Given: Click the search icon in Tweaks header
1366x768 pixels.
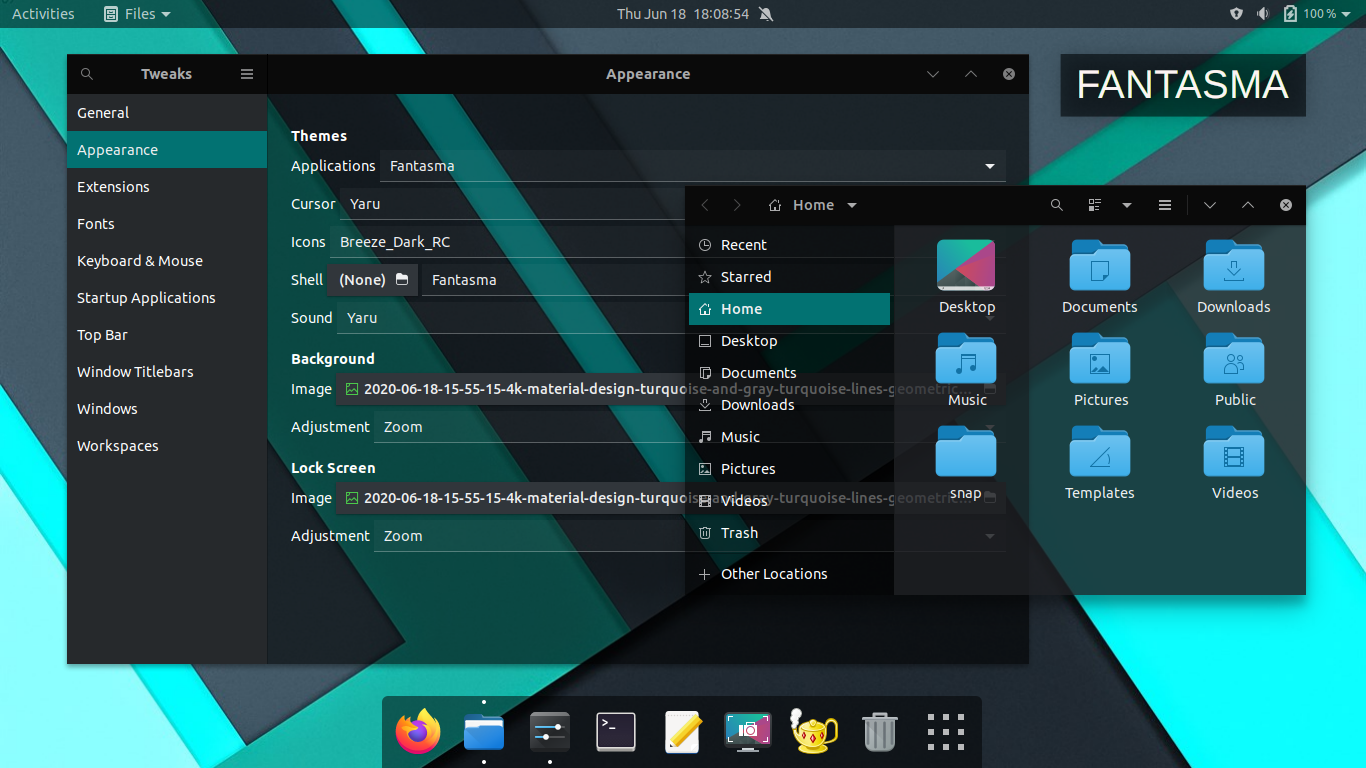Looking at the screenshot, I should [87, 74].
